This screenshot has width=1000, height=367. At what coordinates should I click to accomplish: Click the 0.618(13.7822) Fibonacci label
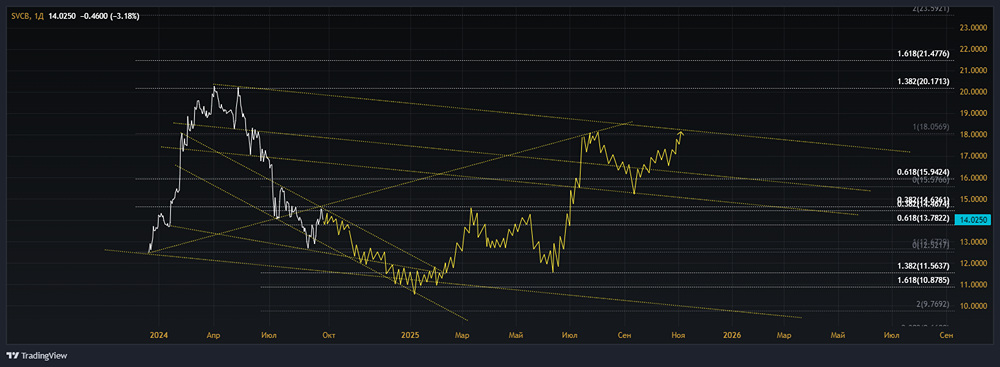pos(923,218)
